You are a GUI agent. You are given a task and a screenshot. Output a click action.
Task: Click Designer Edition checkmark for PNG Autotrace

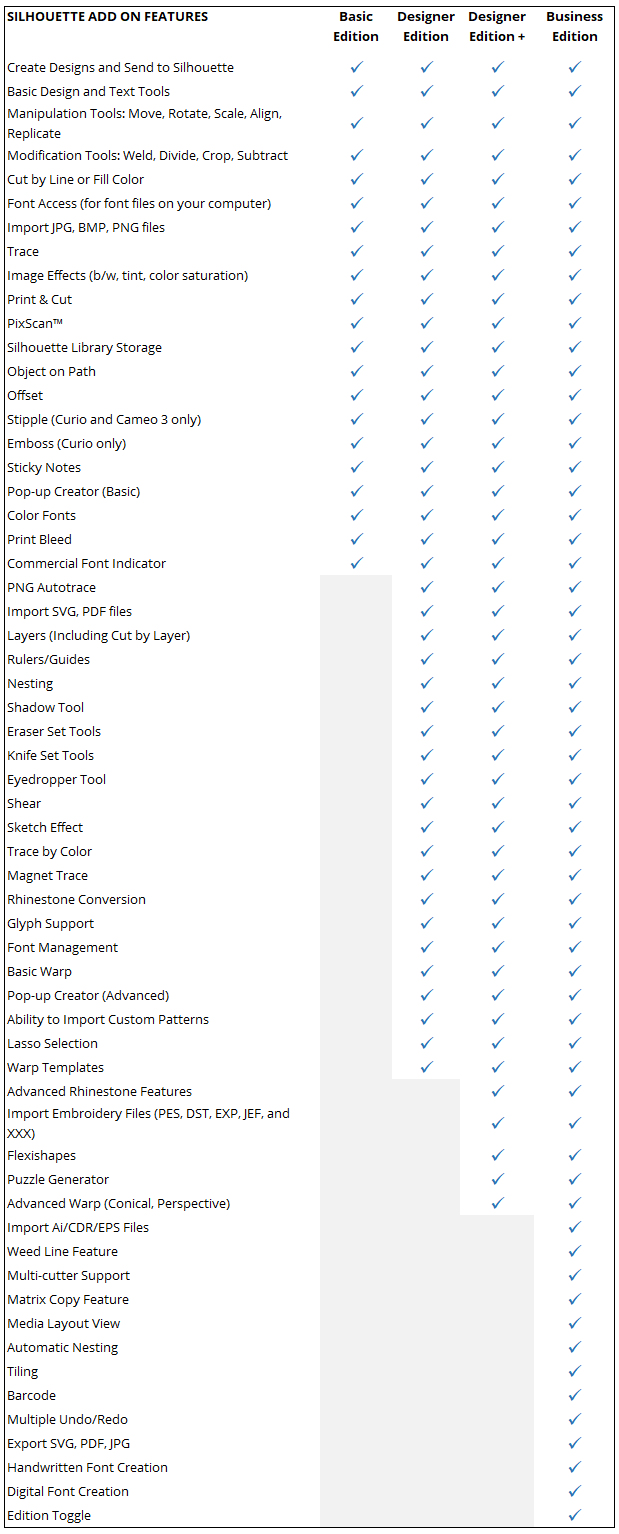[427, 587]
